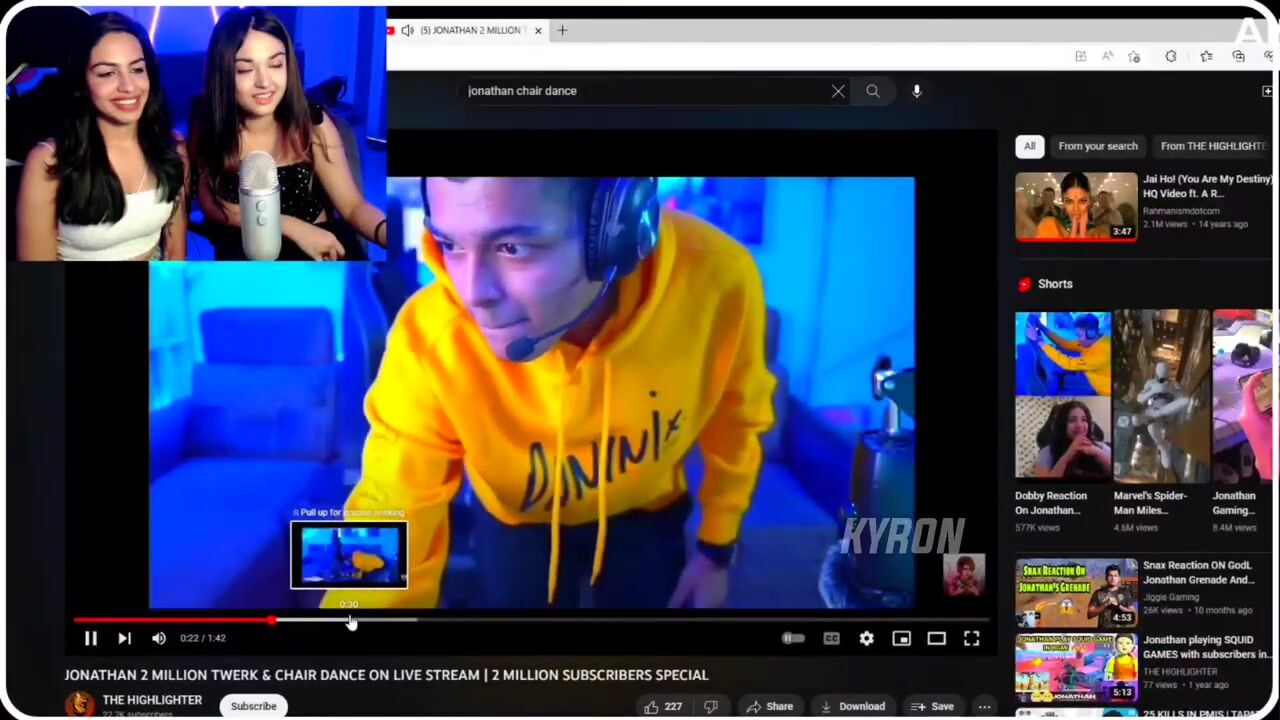
Task: Open more actions menu beside Save
Action: pyautogui.click(x=984, y=706)
